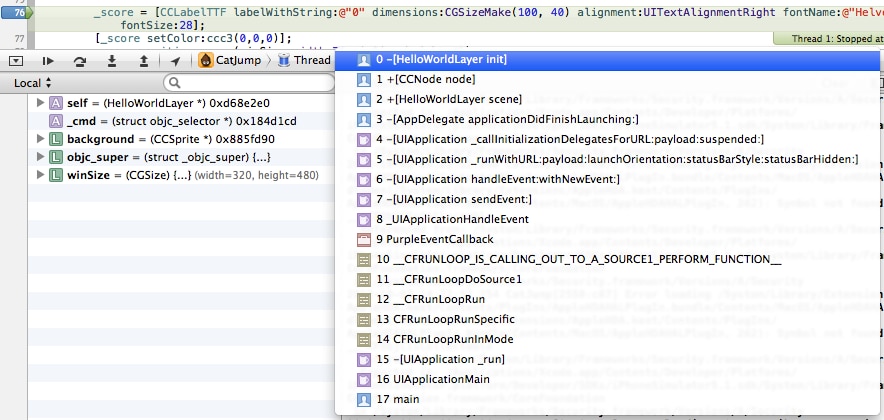Open the Local variables scope dropdown
The width and height of the screenshot is (884, 420).
tap(33, 83)
